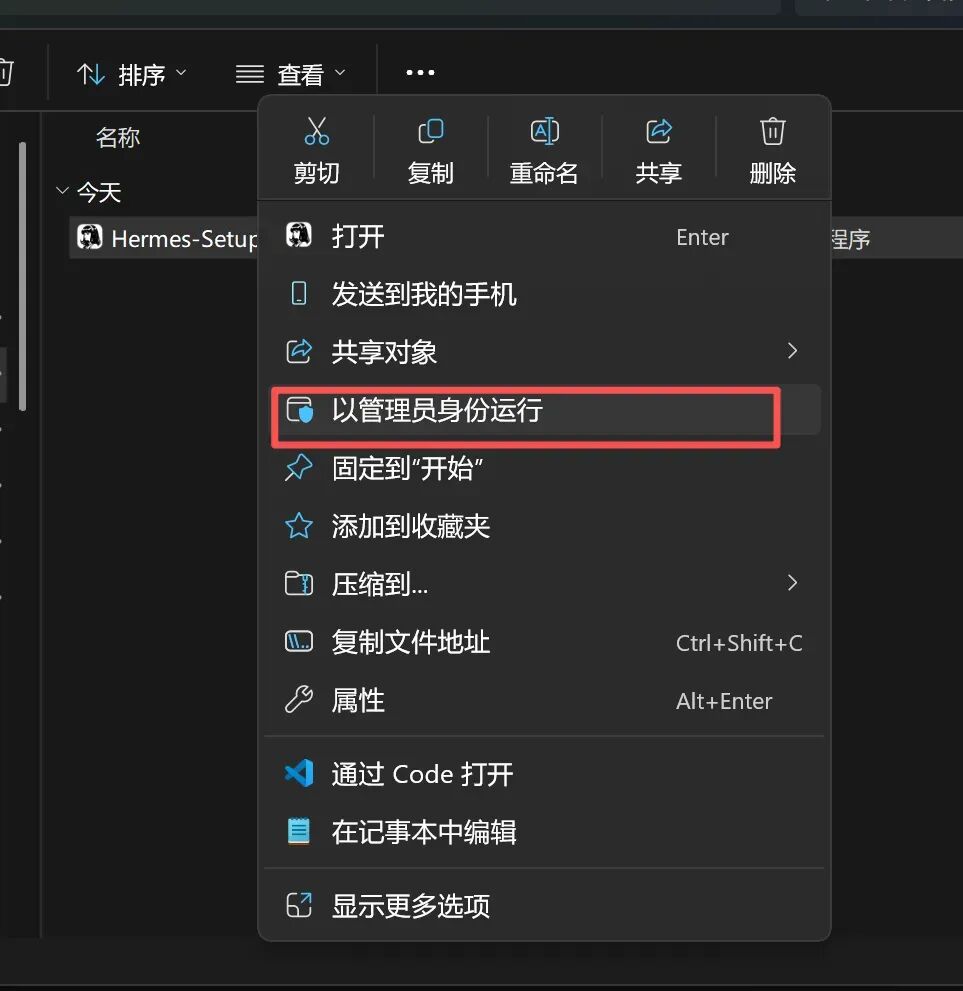The height and width of the screenshot is (991, 963).
Task: Click the Cut (剪切) scissors icon
Action: pyautogui.click(x=317, y=131)
